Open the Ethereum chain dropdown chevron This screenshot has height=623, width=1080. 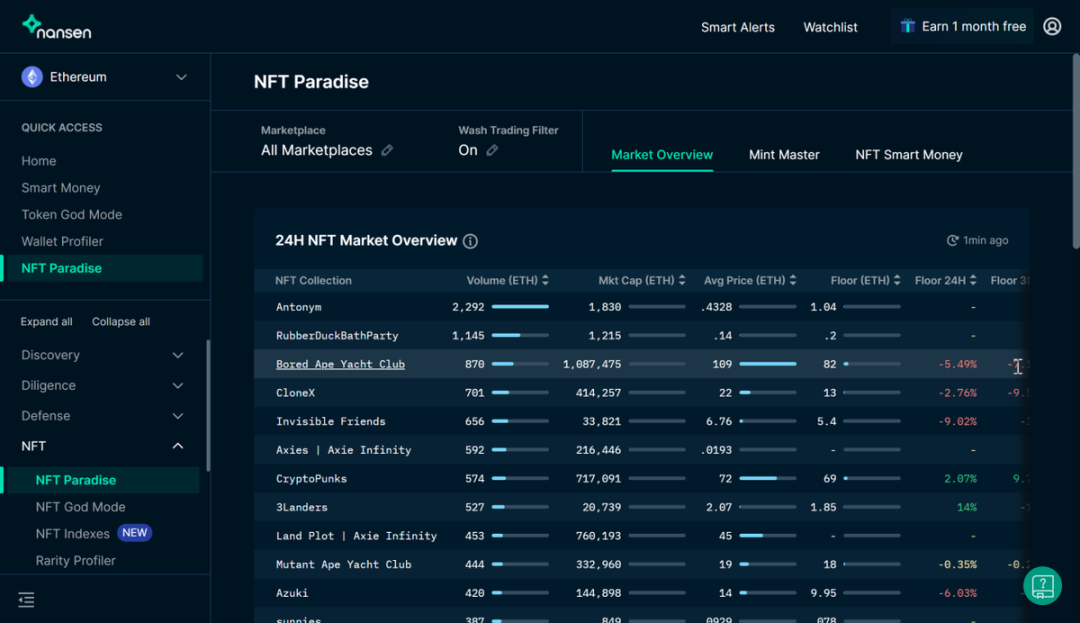pos(181,77)
